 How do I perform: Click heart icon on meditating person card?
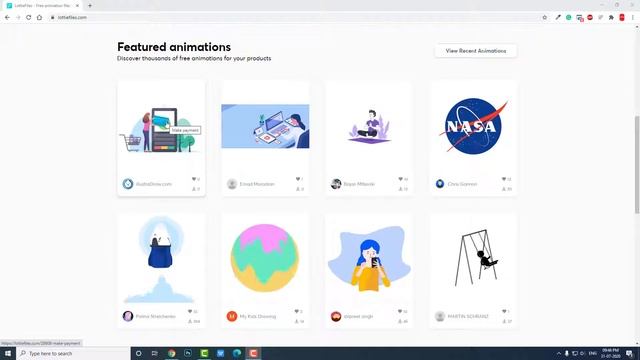click(x=400, y=179)
